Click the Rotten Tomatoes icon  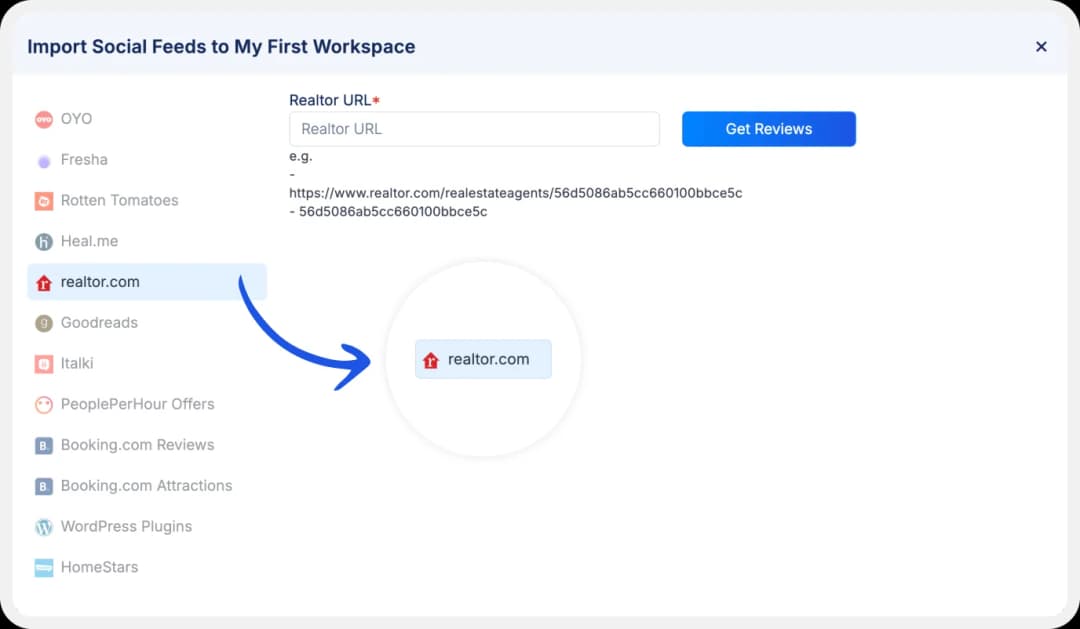[43, 201]
